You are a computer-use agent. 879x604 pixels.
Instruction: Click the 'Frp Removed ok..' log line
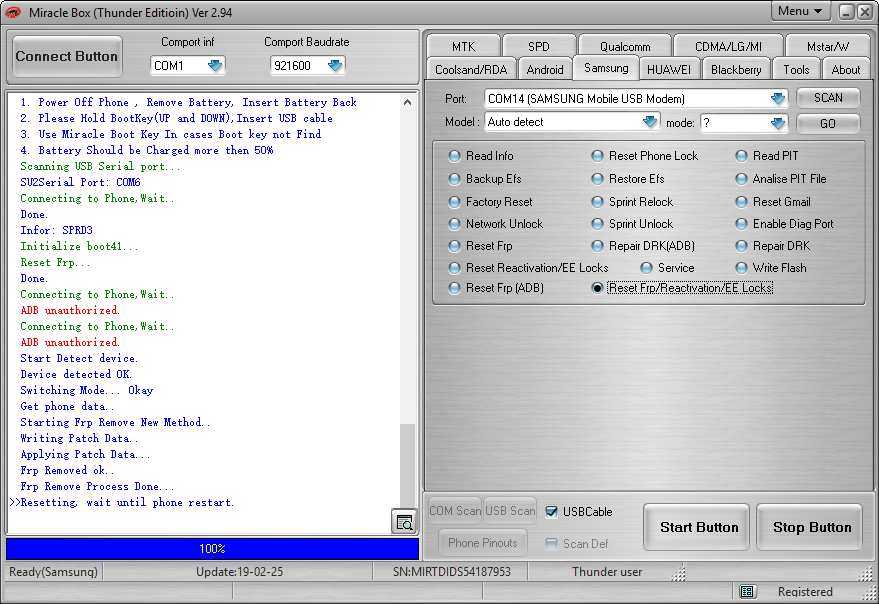[x=67, y=471]
